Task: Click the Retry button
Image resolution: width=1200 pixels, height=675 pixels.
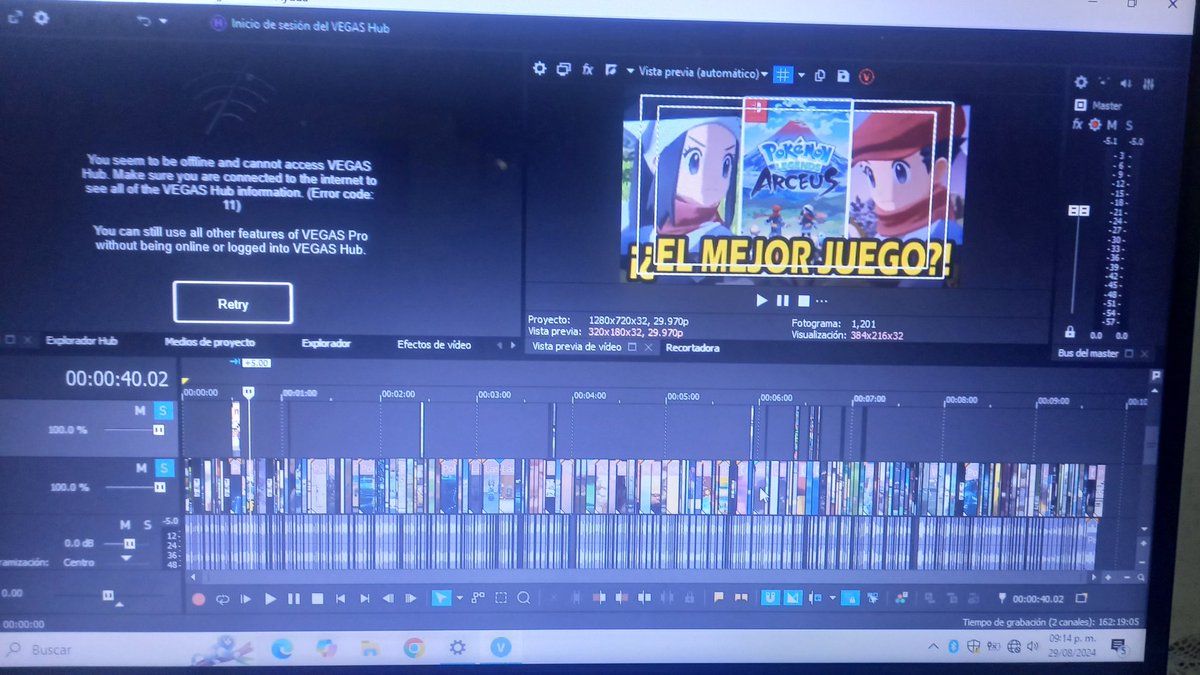Action: (233, 303)
